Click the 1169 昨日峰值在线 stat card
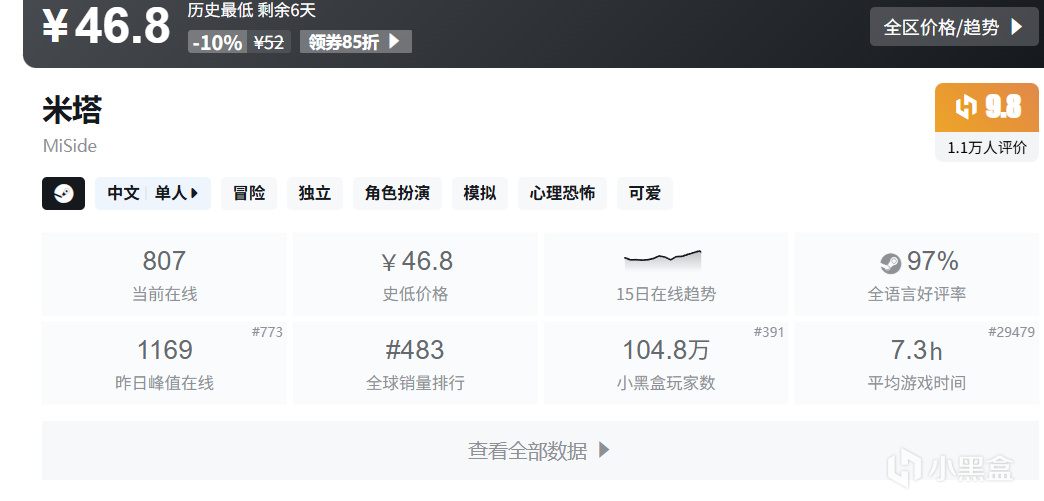Screen dimensions: 1044x501 click(x=164, y=363)
